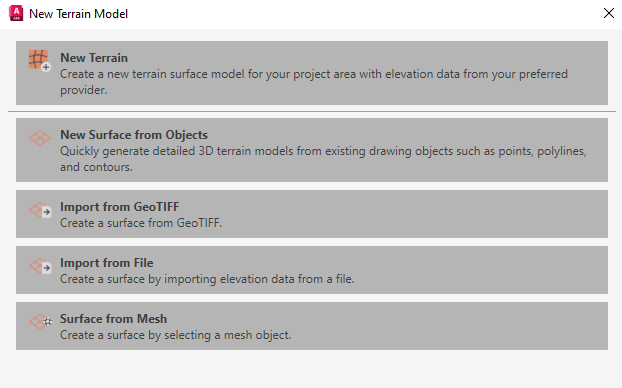Select the New Terrain heading
The width and height of the screenshot is (622, 388).
point(94,58)
